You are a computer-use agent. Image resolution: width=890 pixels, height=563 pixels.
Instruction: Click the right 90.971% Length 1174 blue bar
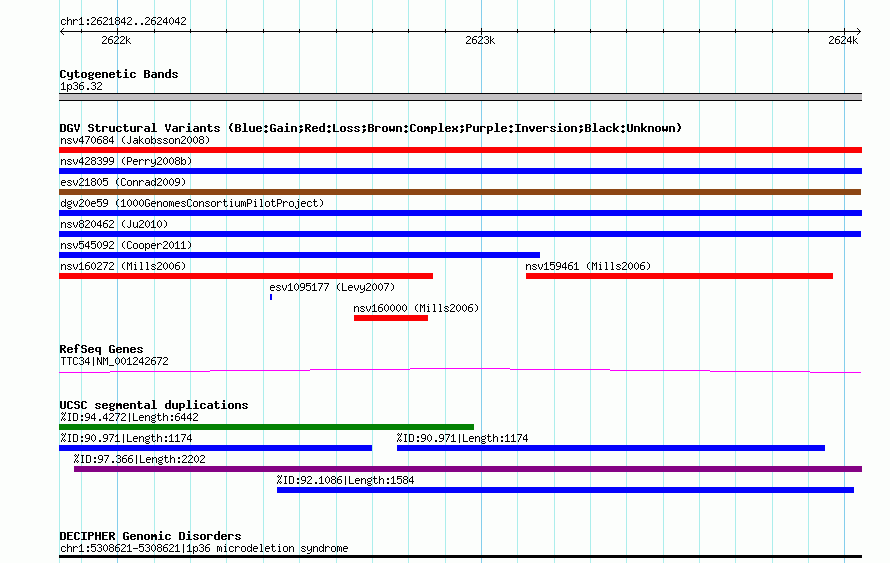pyautogui.click(x=611, y=448)
